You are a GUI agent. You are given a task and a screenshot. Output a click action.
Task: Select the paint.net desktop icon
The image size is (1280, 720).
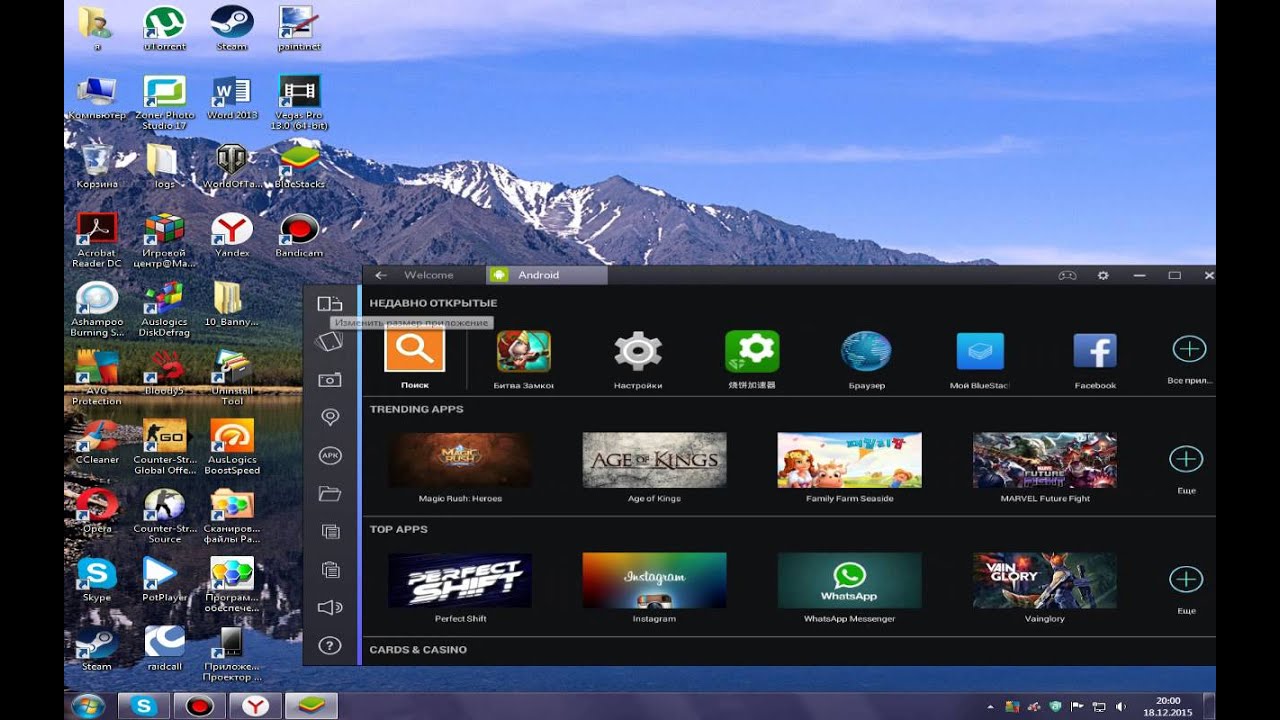click(x=298, y=28)
